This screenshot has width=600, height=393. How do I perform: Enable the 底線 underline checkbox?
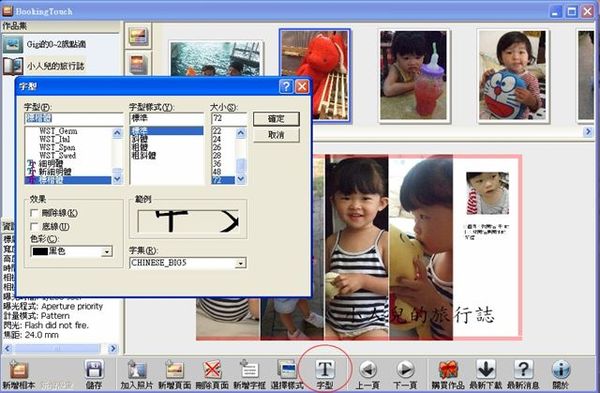click(x=34, y=227)
